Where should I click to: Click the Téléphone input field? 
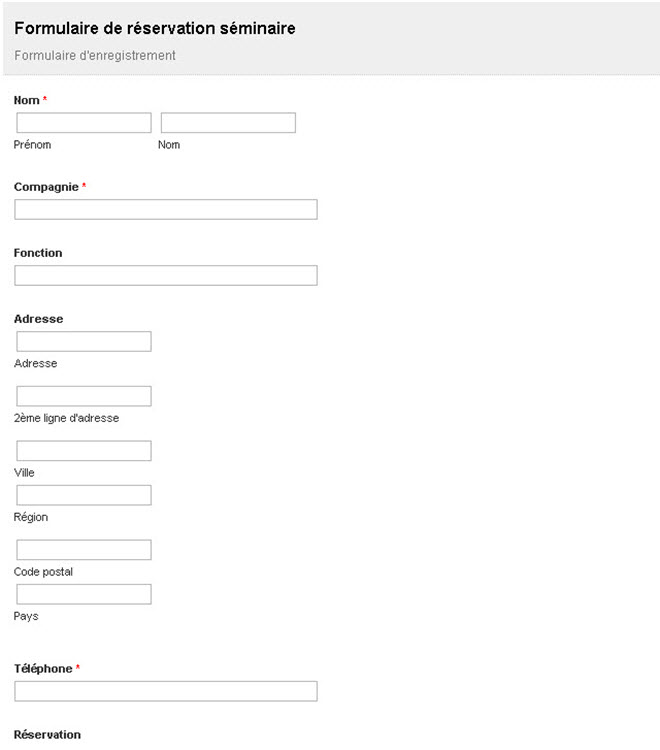pyautogui.click(x=165, y=691)
